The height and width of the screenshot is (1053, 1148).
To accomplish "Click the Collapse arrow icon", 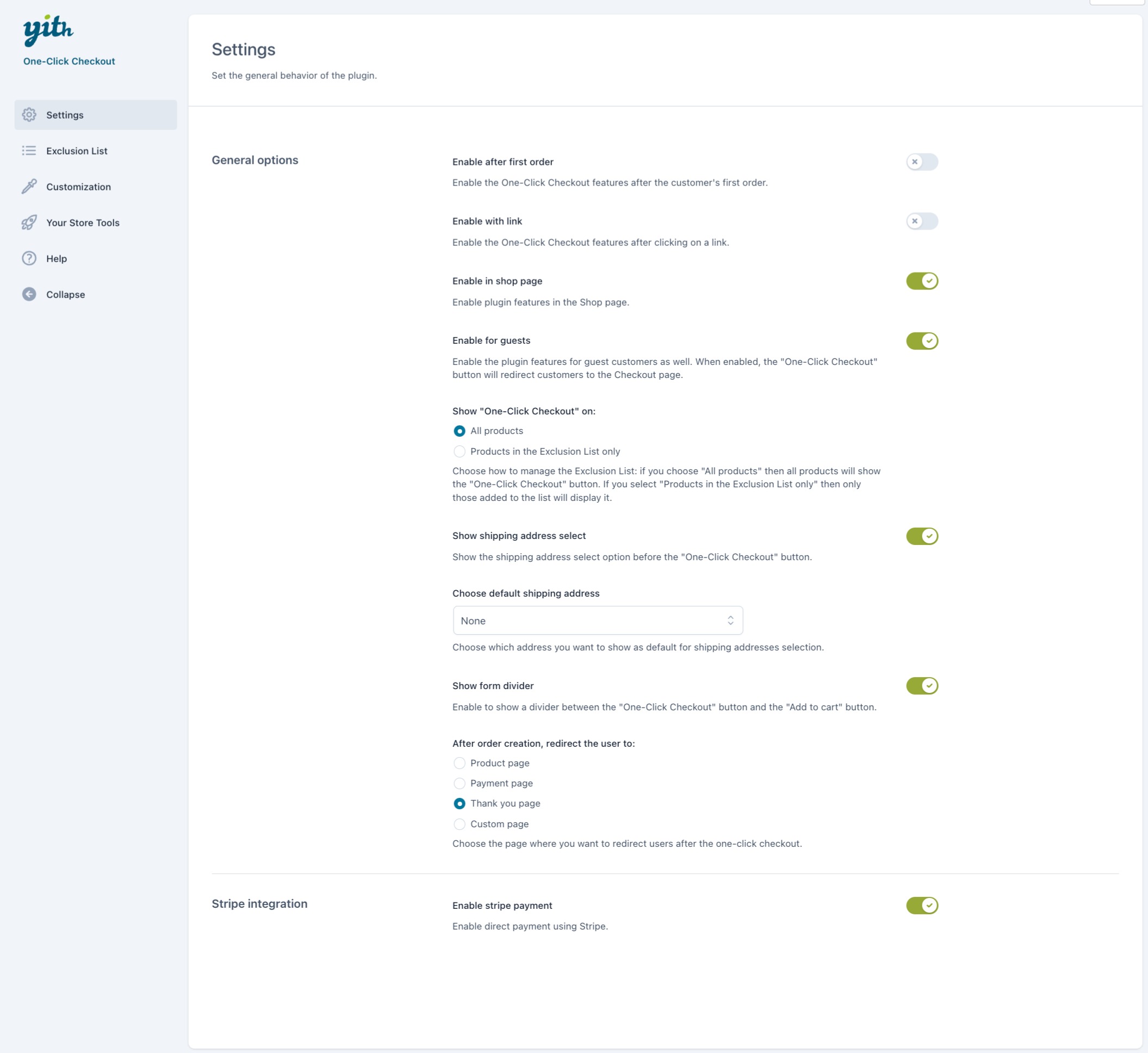I will pyautogui.click(x=29, y=295).
